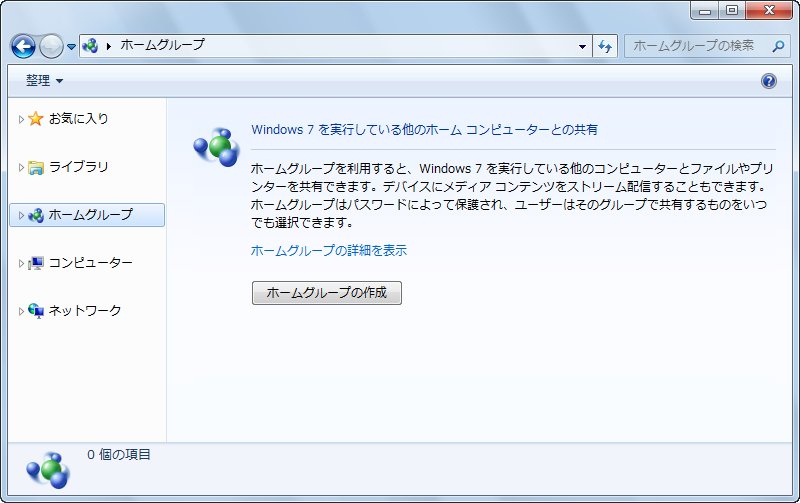The height and width of the screenshot is (503, 800).
Task: Open the 整理 menu
Action: tap(44, 81)
